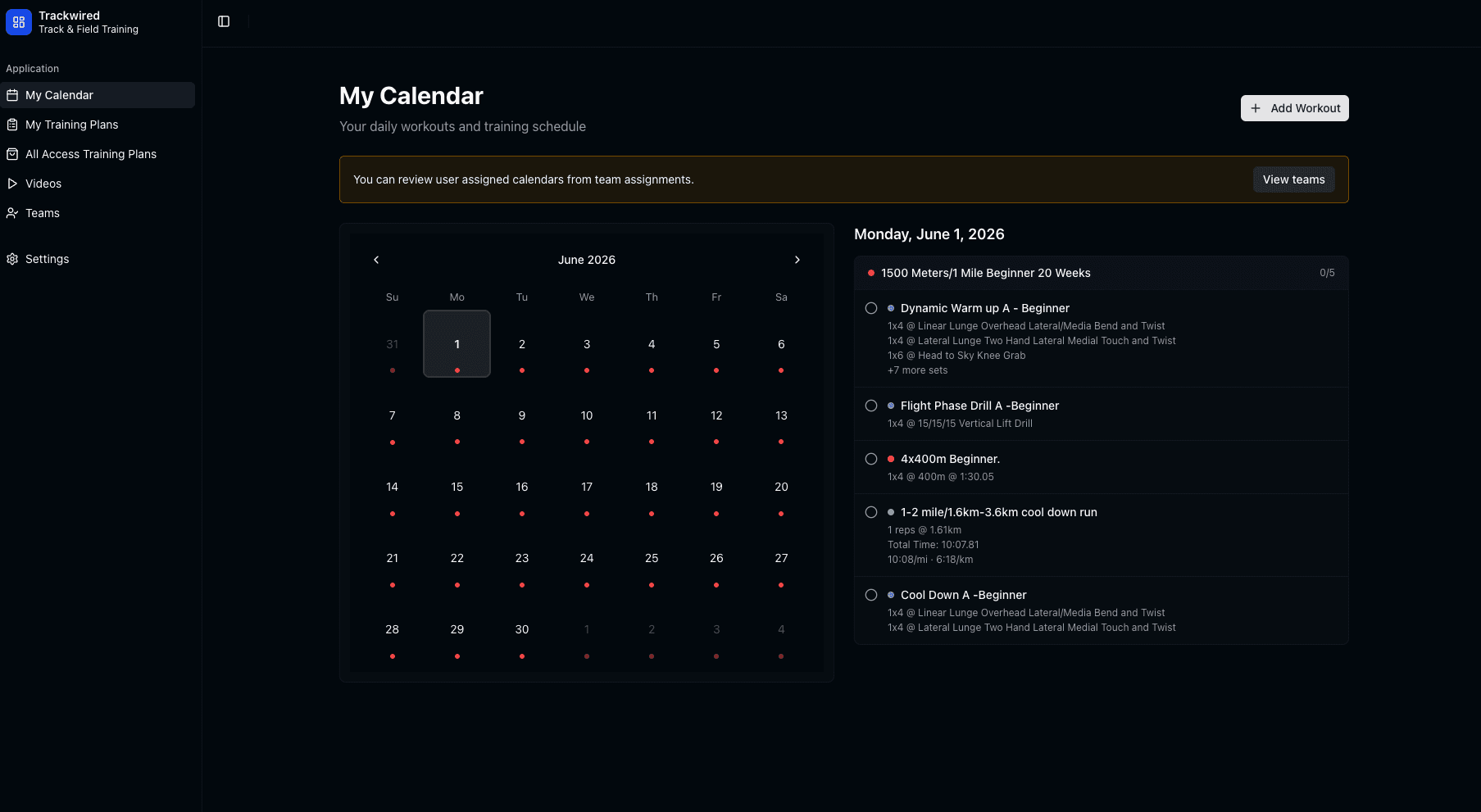Click the 0/5 progress indicator
Screen dimensions: 1481x812
(1327, 273)
